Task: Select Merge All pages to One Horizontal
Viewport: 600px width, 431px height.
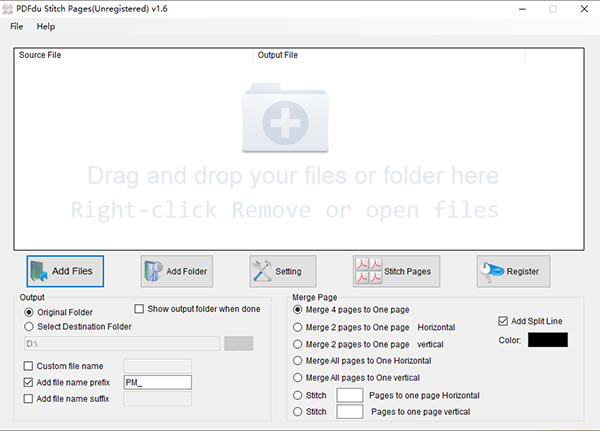Action: [298, 359]
